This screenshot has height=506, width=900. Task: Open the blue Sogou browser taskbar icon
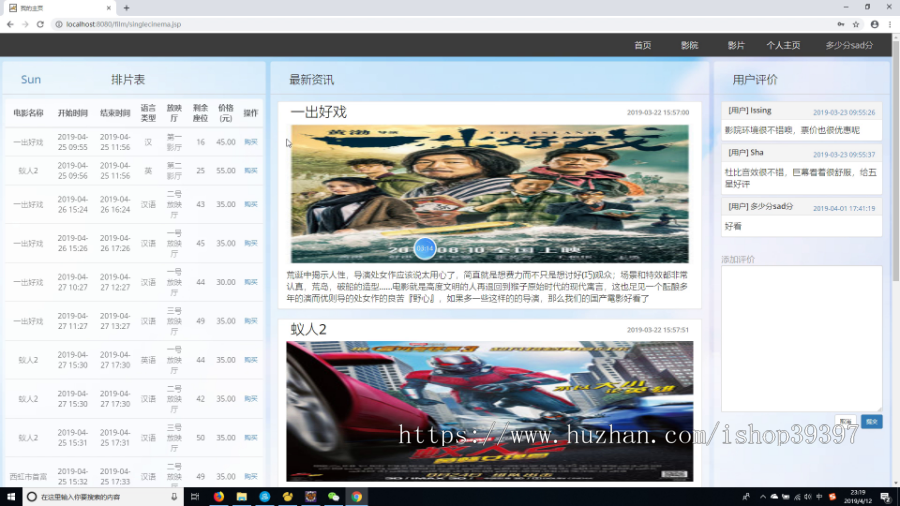[x=265, y=497]
